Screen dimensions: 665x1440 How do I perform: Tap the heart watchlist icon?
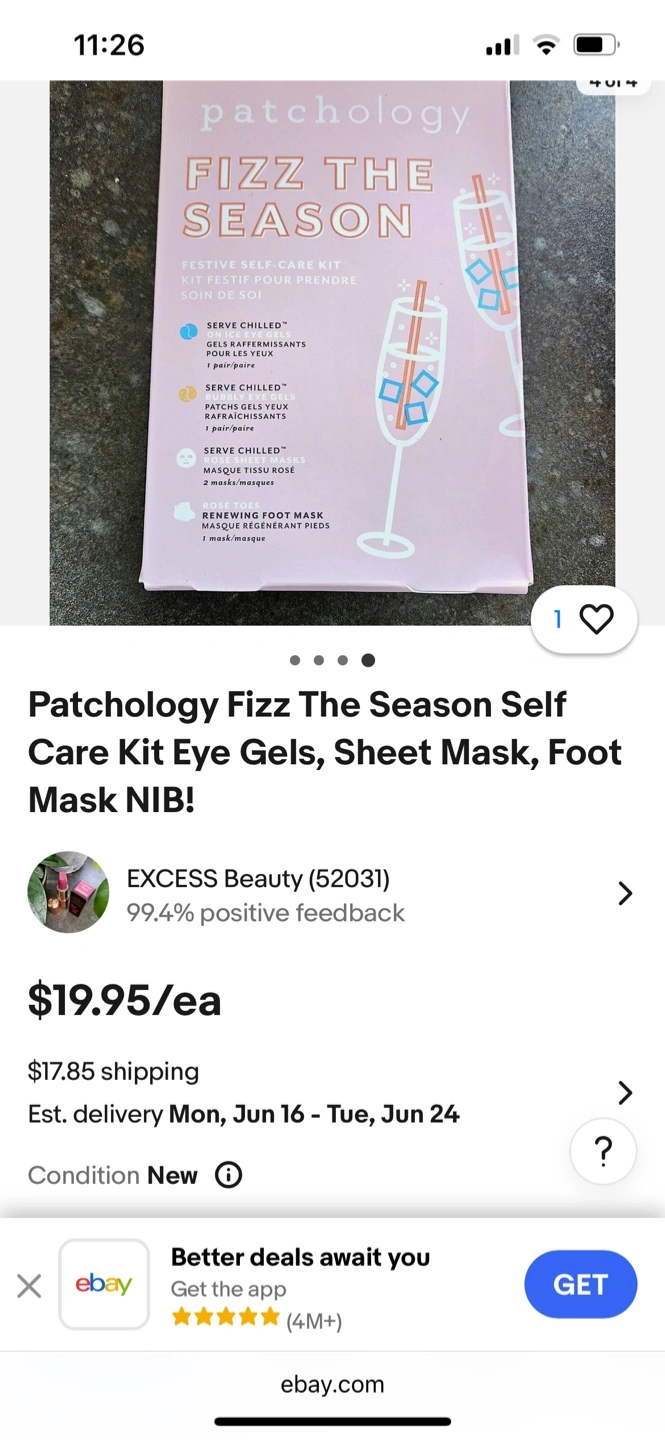point(597,620)
